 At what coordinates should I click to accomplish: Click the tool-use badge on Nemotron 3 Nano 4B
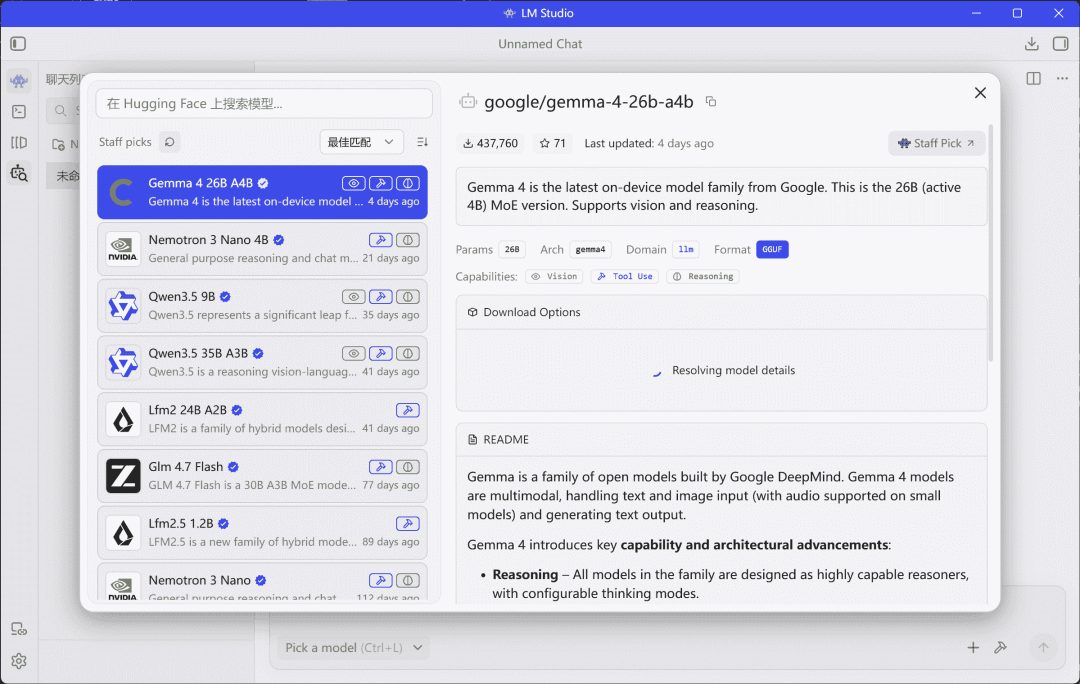(x=380, y=240)
